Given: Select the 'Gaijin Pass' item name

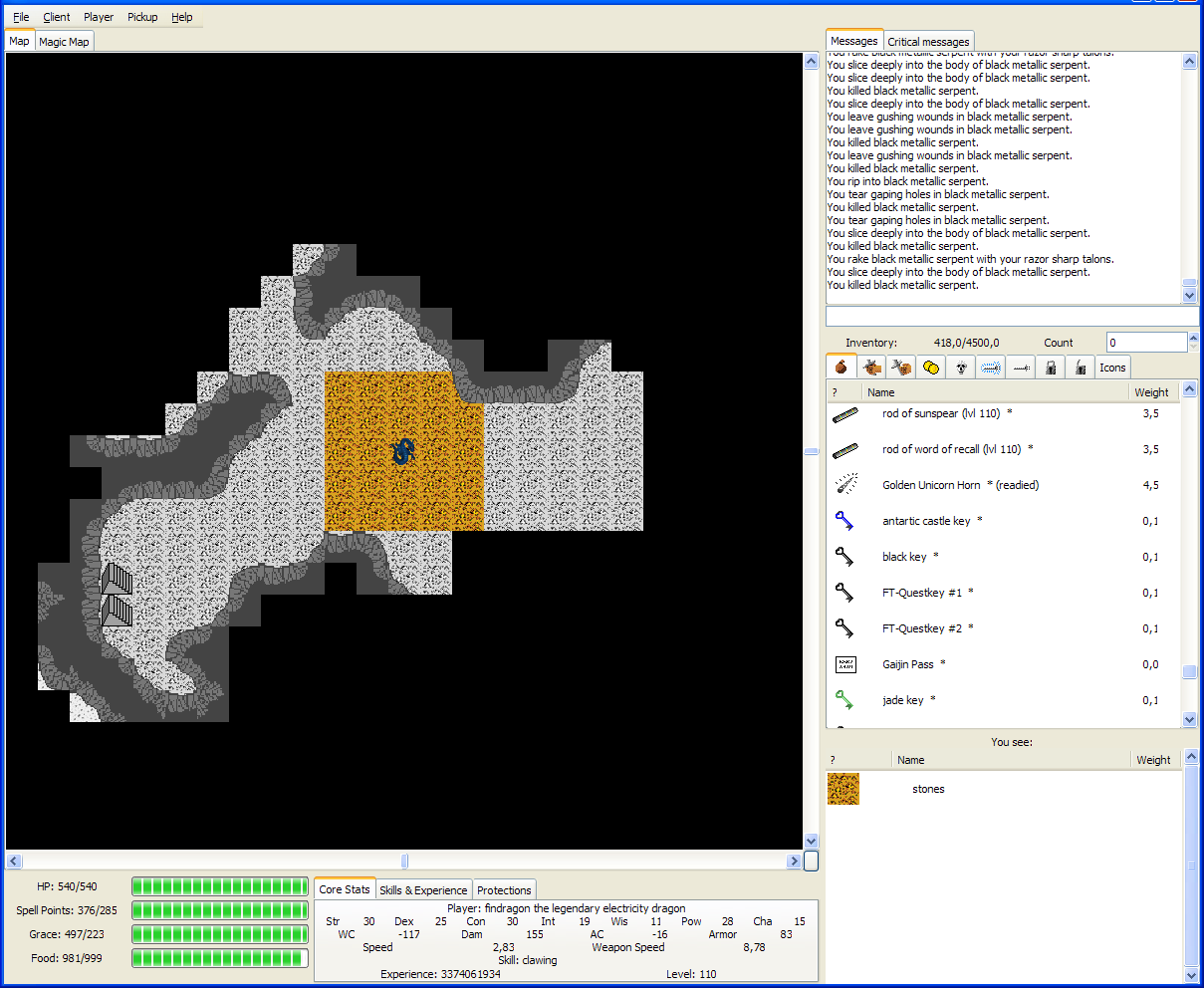Looking at the screenshot, I should 908,664.
